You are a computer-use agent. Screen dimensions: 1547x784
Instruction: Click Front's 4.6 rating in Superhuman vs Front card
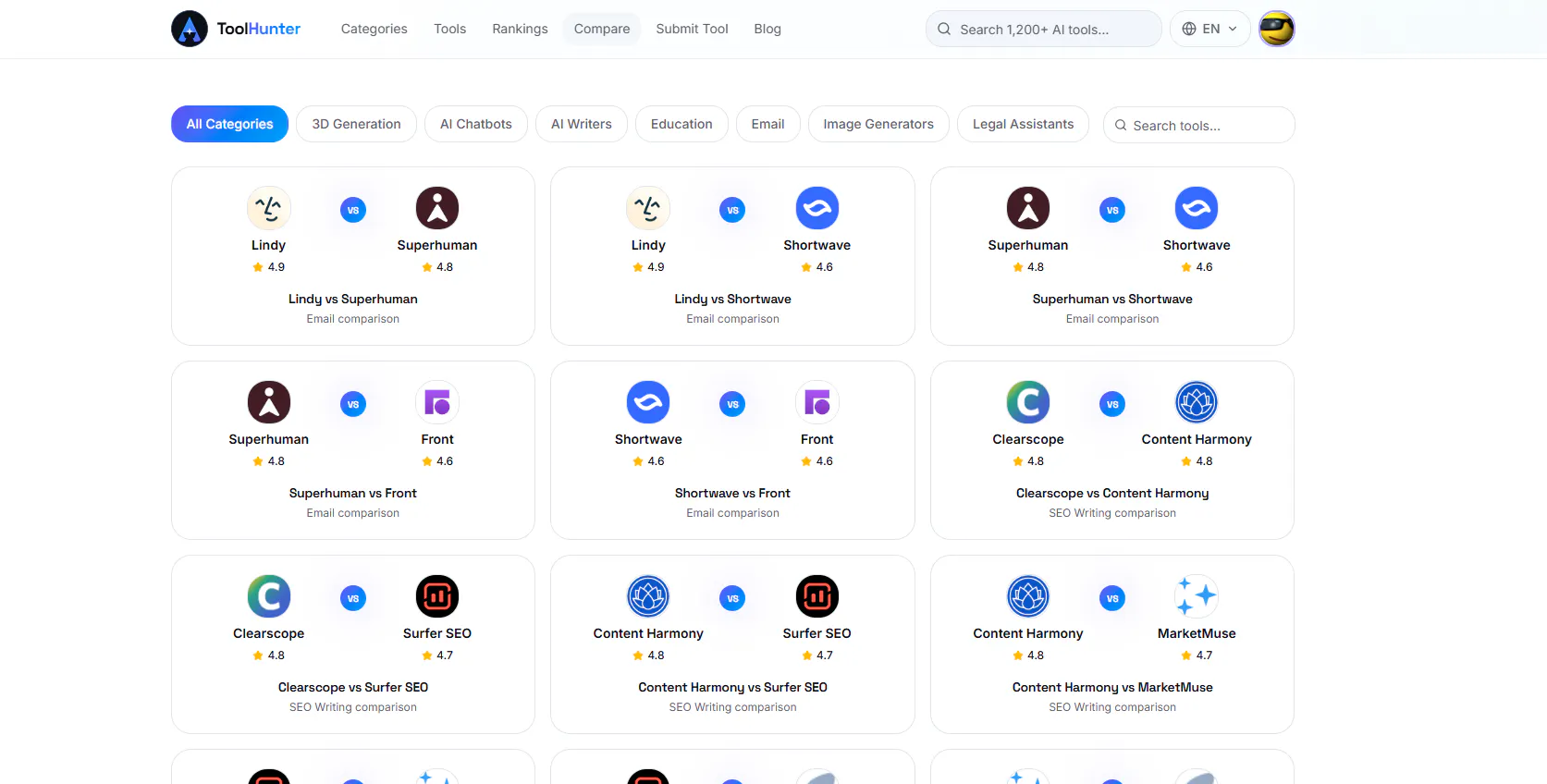tap(437, 461)
